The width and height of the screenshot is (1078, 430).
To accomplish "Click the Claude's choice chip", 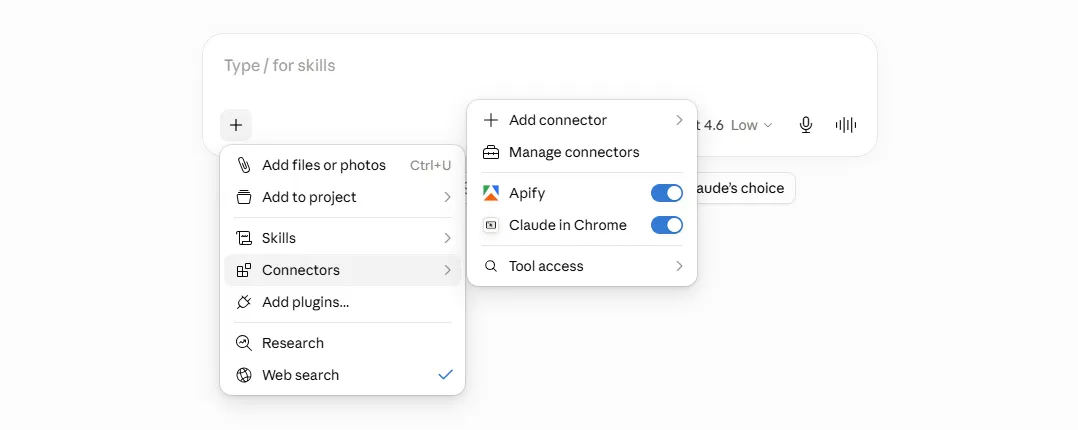I will [745, 189].
